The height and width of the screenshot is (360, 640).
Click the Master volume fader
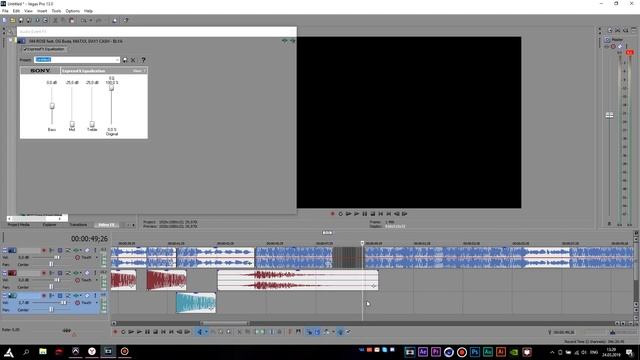point(609,116)
